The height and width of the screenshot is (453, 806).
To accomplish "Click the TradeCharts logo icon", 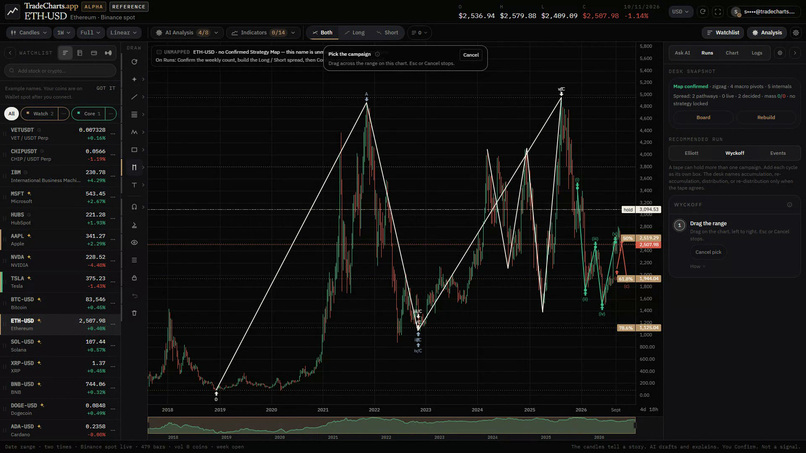I will click(x=12, y=11).
